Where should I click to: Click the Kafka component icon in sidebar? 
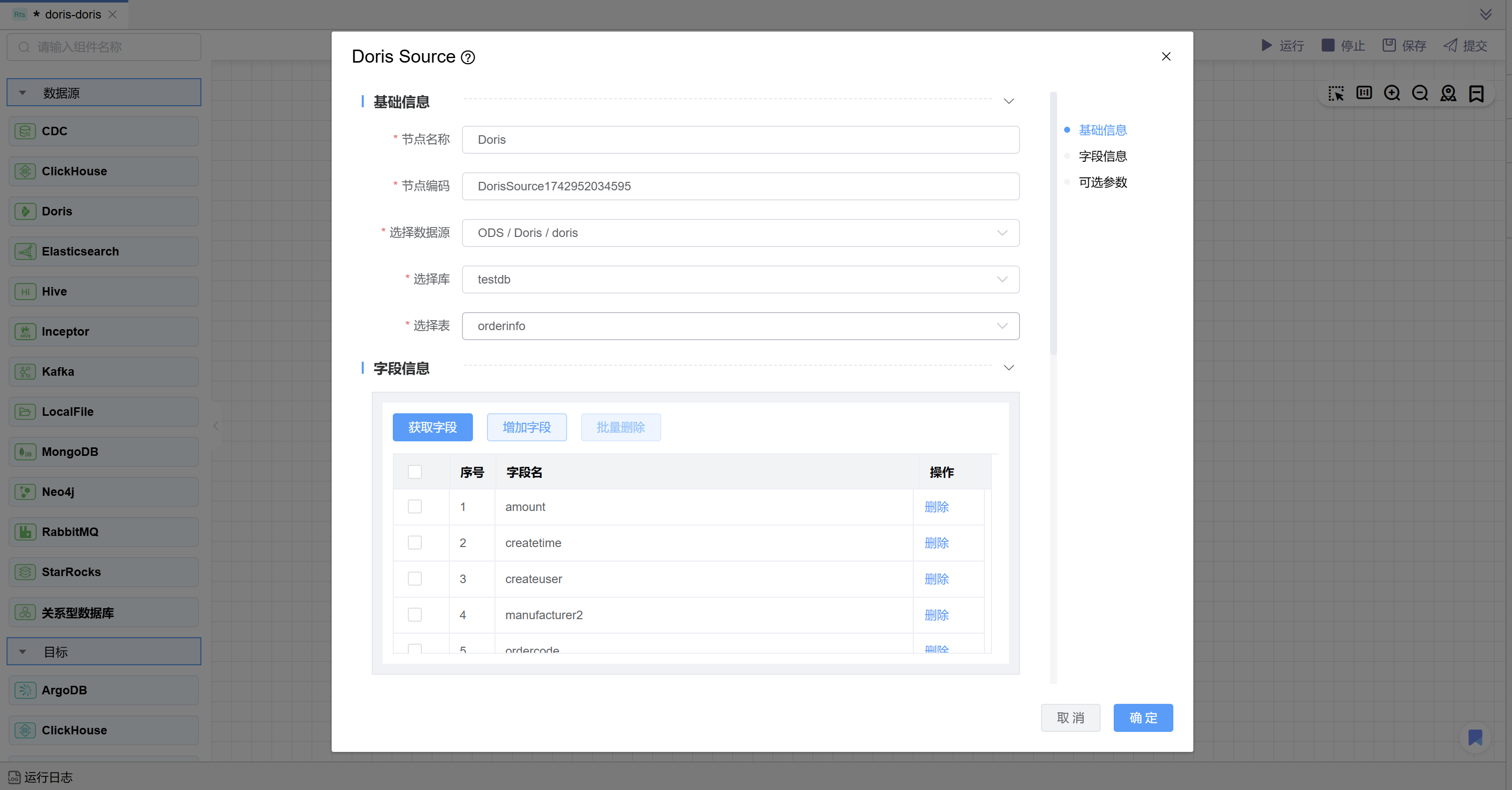pos(25,372)
